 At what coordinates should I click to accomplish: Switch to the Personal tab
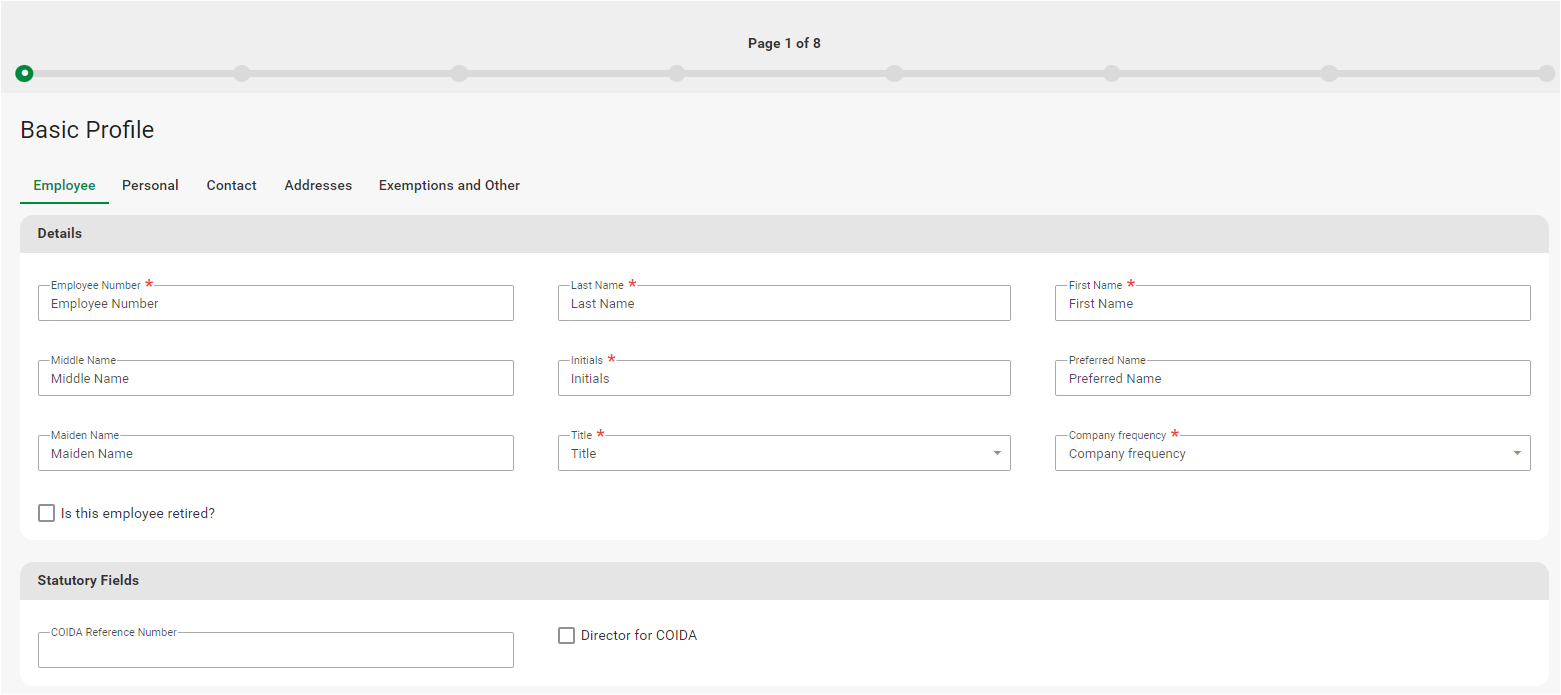[x=150, y=185]
